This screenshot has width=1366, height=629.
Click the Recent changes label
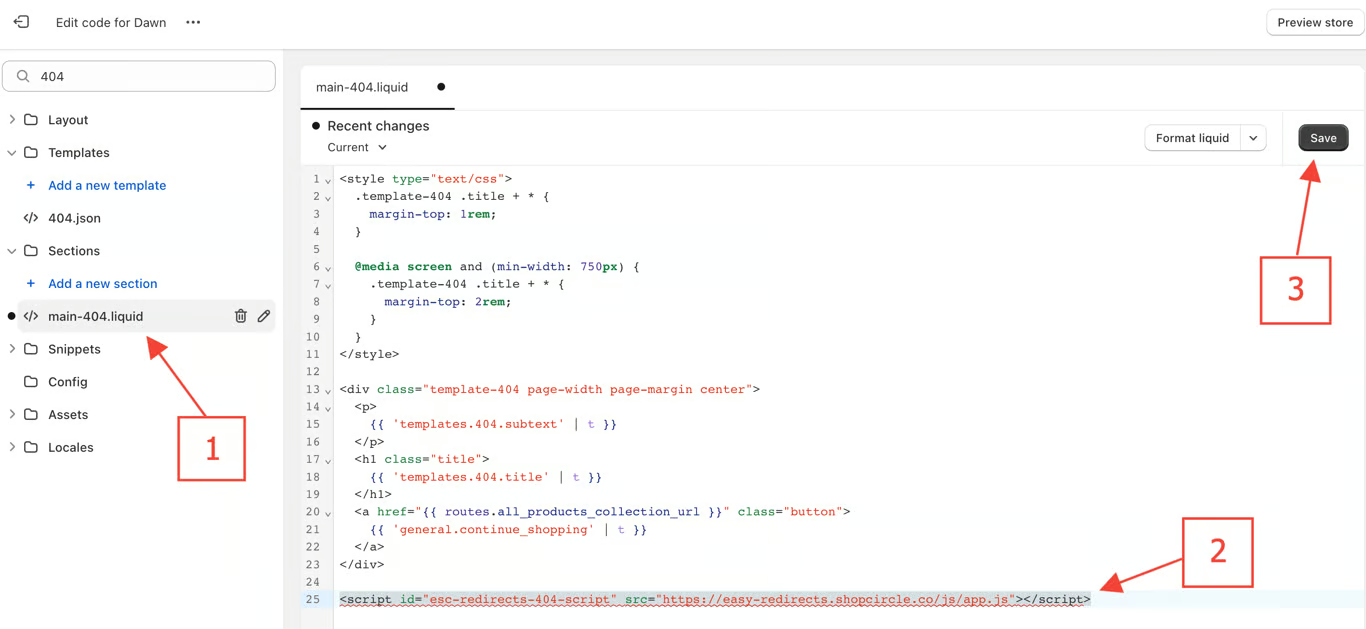[378, 126]
